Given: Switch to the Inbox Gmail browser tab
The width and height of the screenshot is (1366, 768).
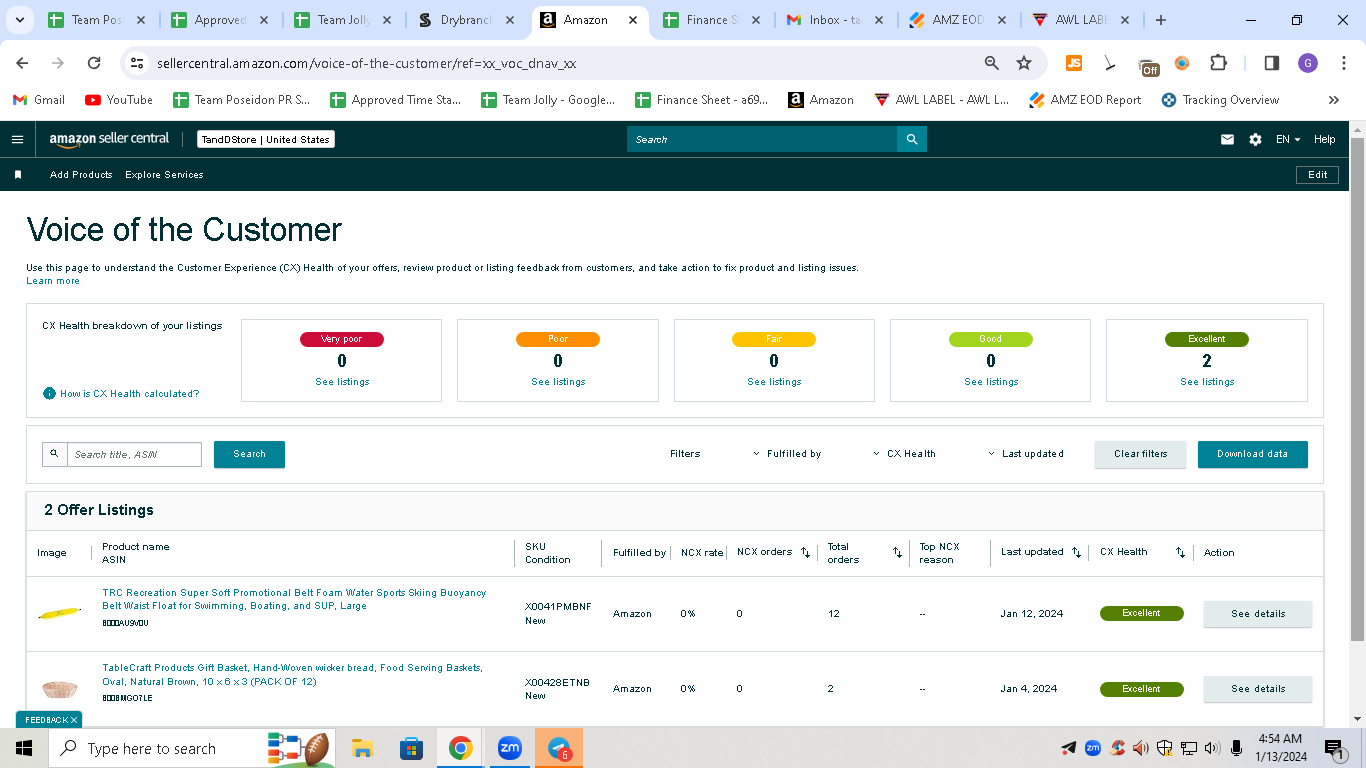Looking at the screenshot, I should [x=837, y=20].
